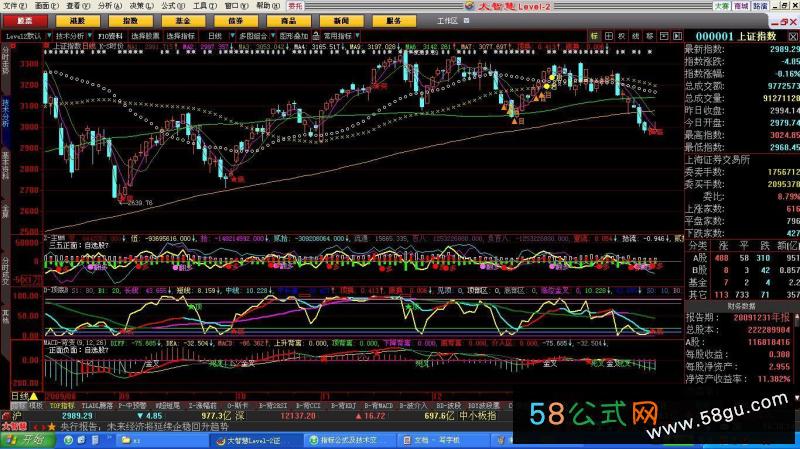Open the 帮助(H) menu
The height and width of the screenshot is (449, 800).
268,6
